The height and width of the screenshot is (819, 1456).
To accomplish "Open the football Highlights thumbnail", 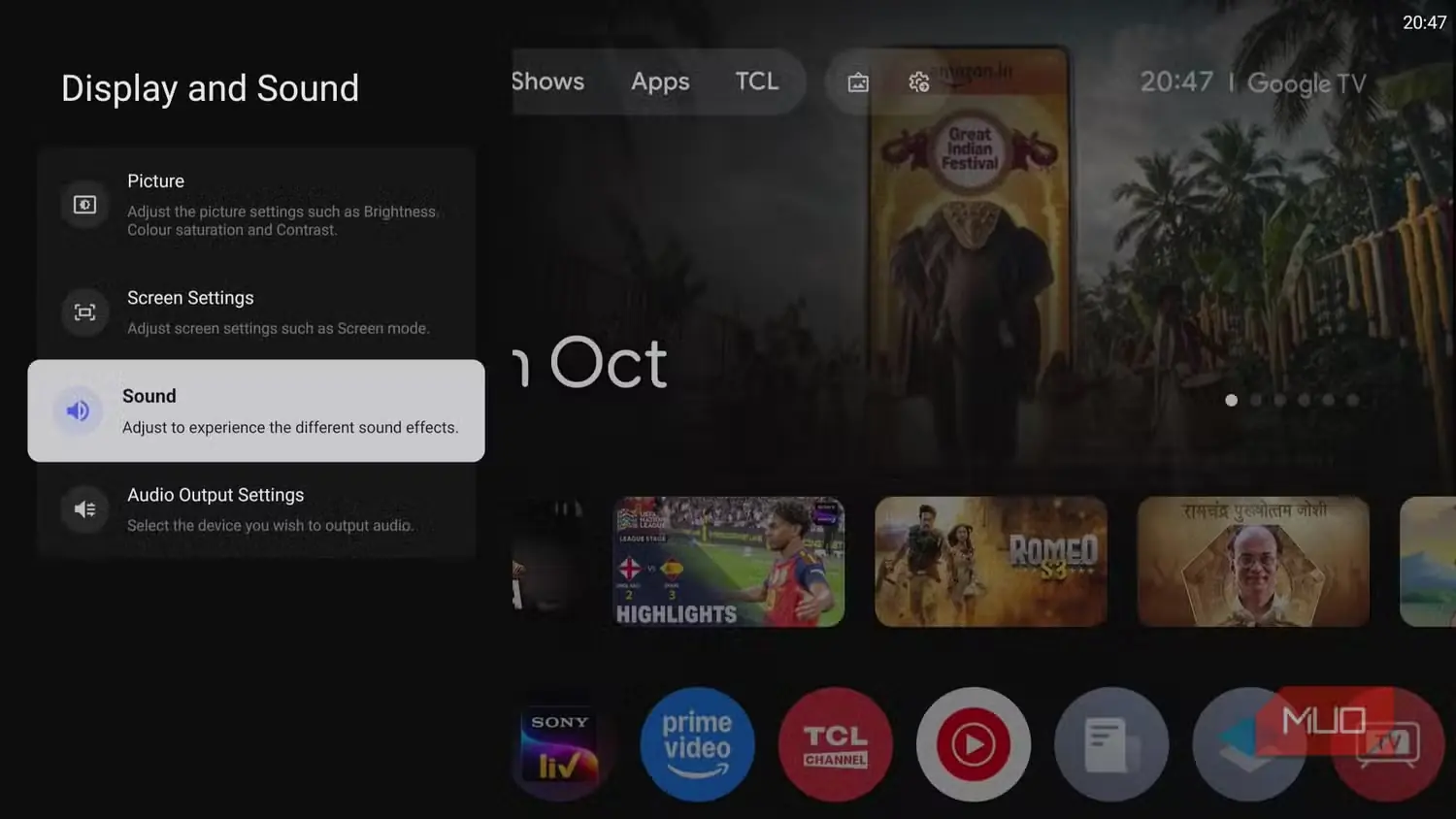I will coord(729,562).
